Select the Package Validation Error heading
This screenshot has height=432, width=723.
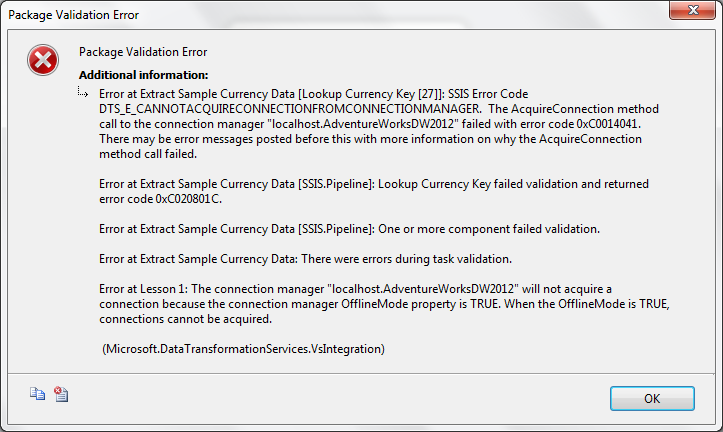[143, 52]
